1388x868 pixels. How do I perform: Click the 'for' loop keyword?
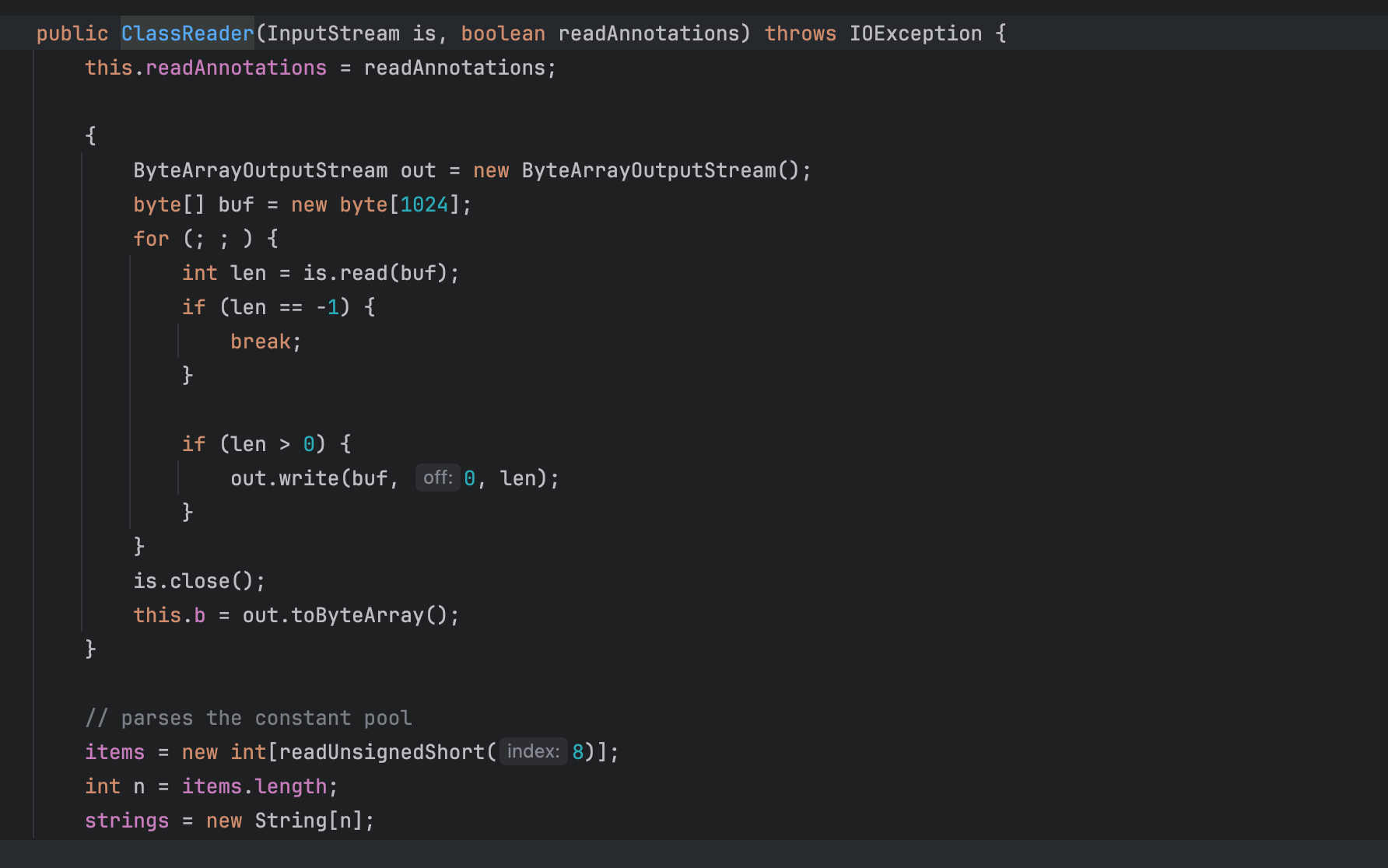pos(151,239)
